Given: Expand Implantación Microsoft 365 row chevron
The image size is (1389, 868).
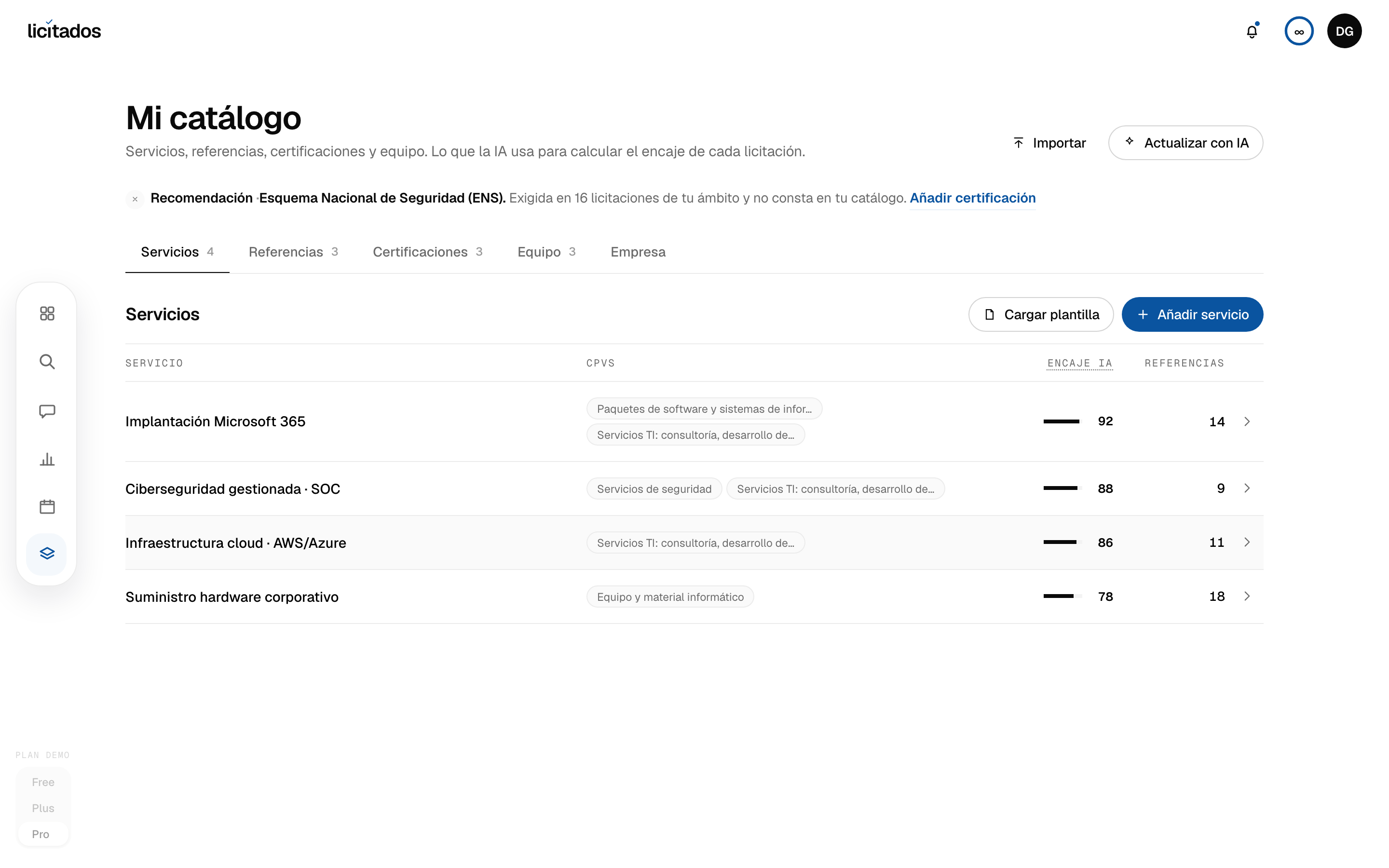Looking at the screenshot, I should click(x=1247, y=422).
